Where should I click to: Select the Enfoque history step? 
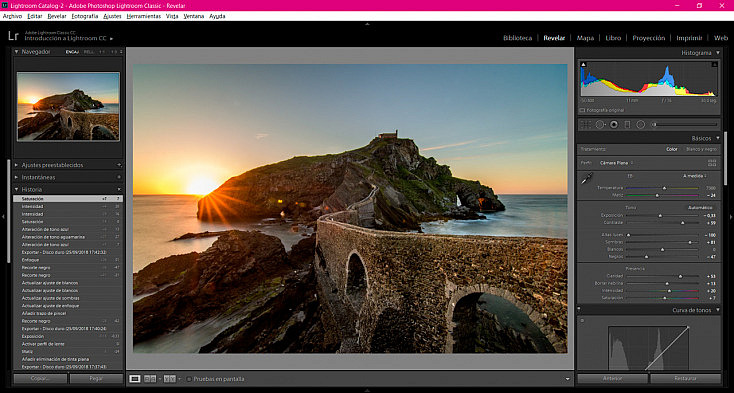point(68,260)
